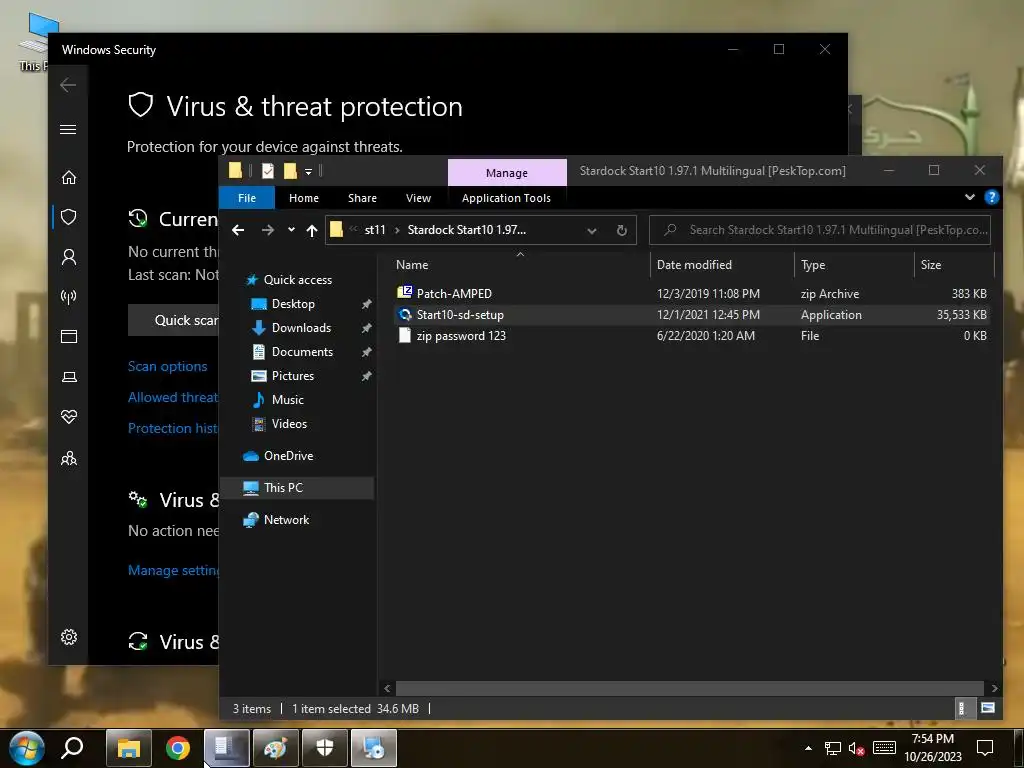Click Properties icon in quick access toolbar
This screenshot has height=768, width=1024.
point(268,171)
